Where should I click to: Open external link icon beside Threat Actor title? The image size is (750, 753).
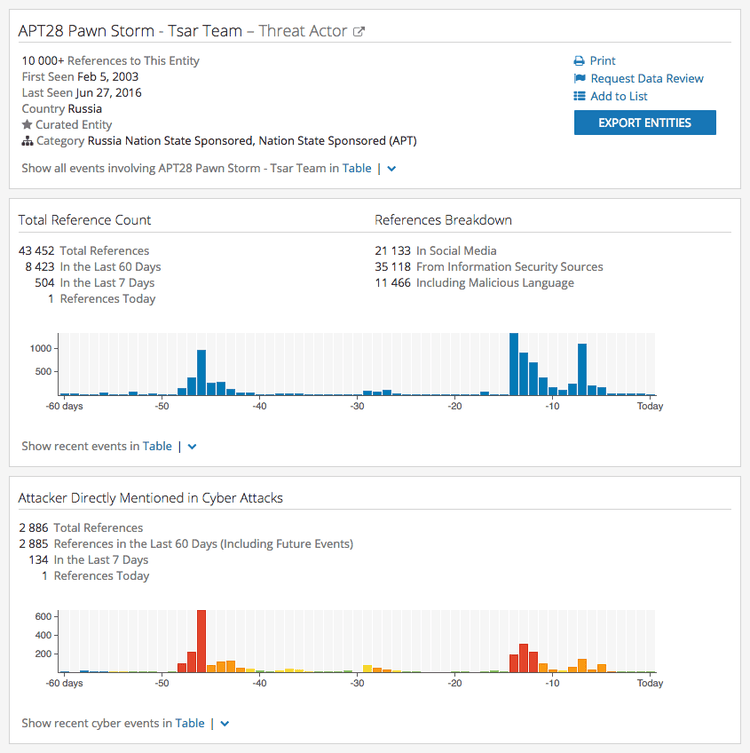[359, 32]
